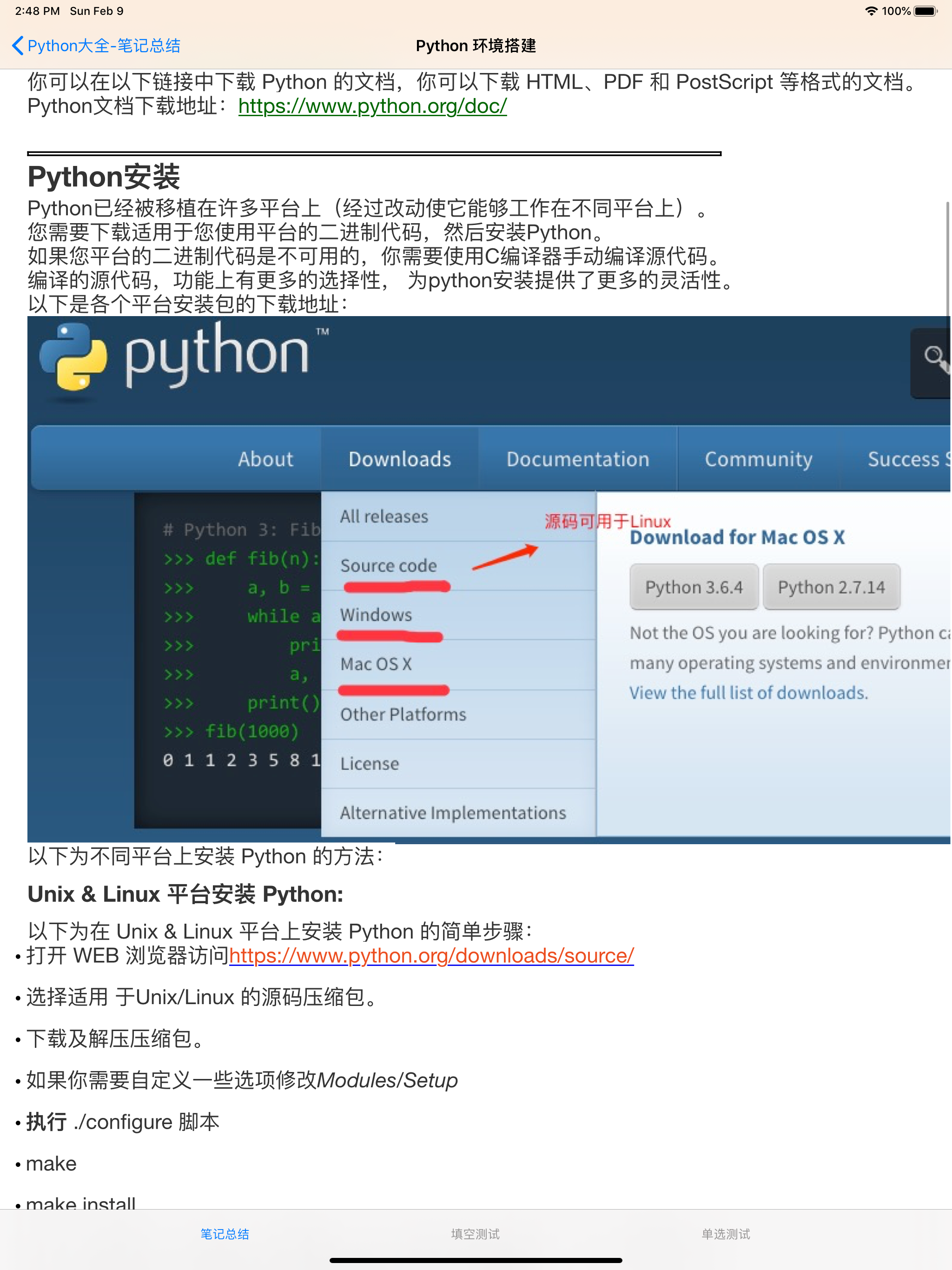
Task: Tap the 'Python 环境搭建' page title
Action: click(x=476, y=46)
